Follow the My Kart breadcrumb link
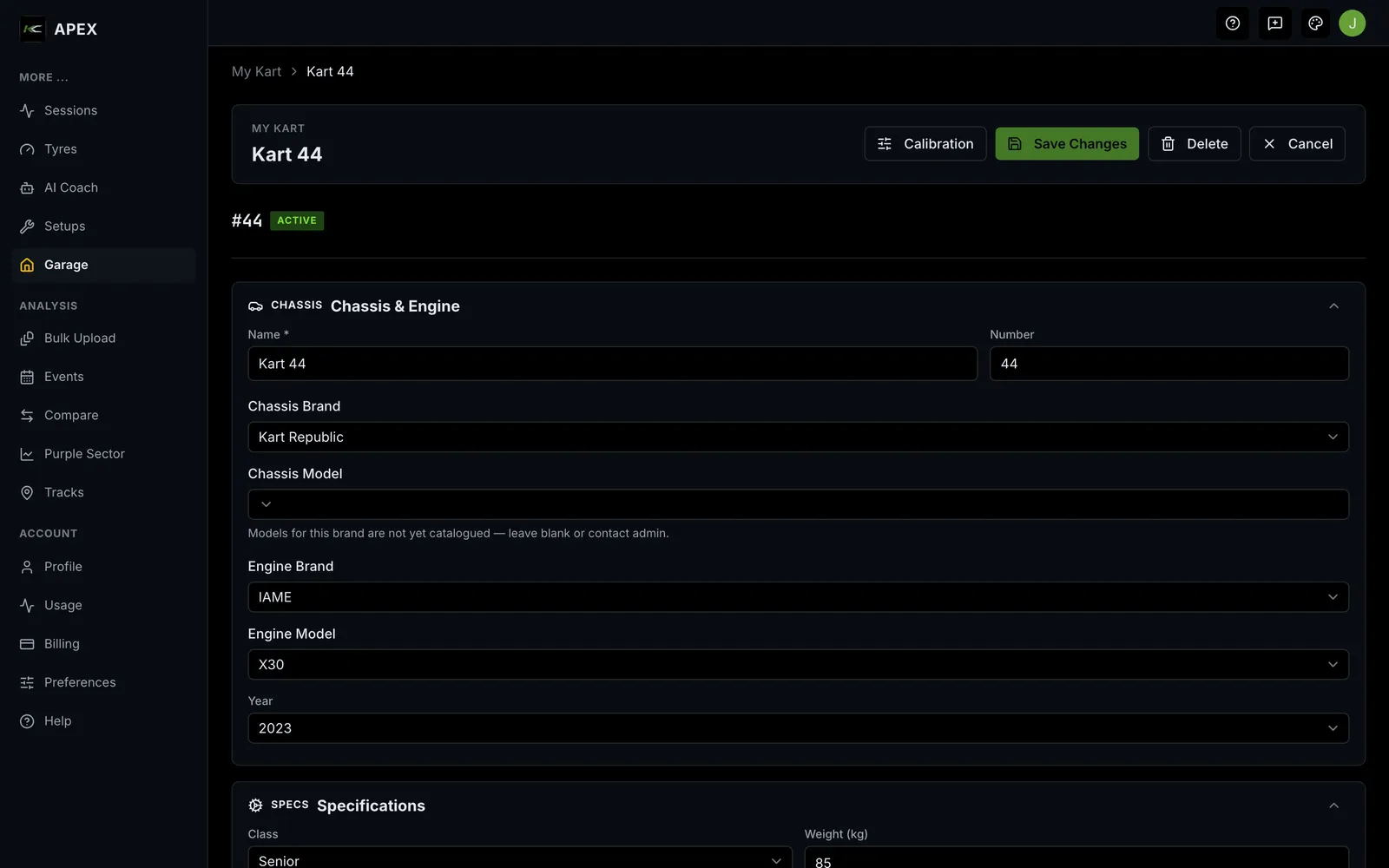The height and width of the screenshot is (868, 1389). [x=256, y=71]
